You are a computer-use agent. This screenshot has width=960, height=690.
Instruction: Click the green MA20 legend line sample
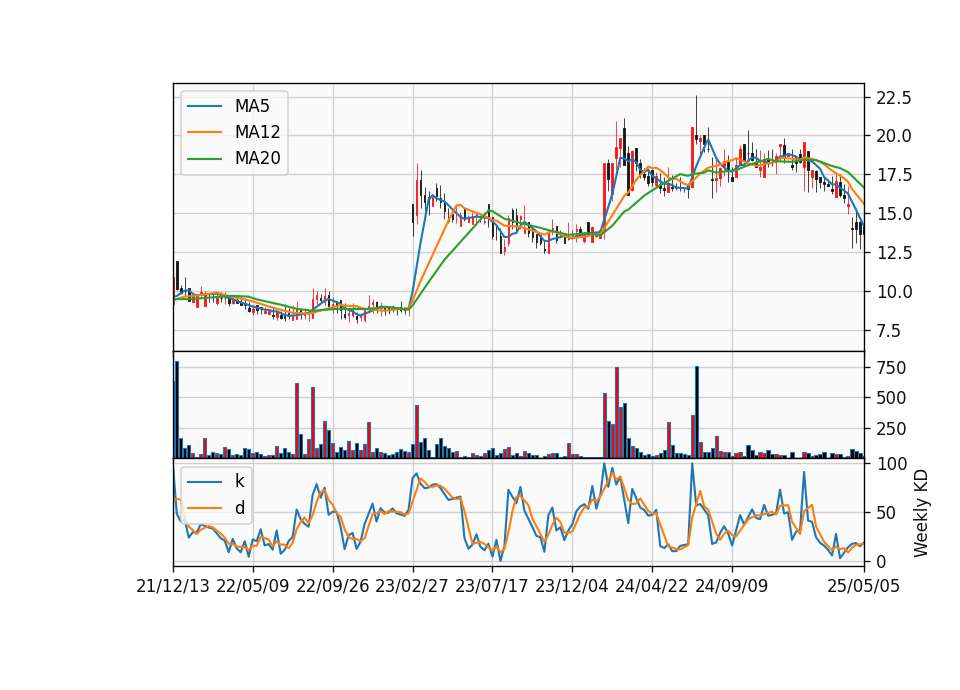tap(204, 159)
